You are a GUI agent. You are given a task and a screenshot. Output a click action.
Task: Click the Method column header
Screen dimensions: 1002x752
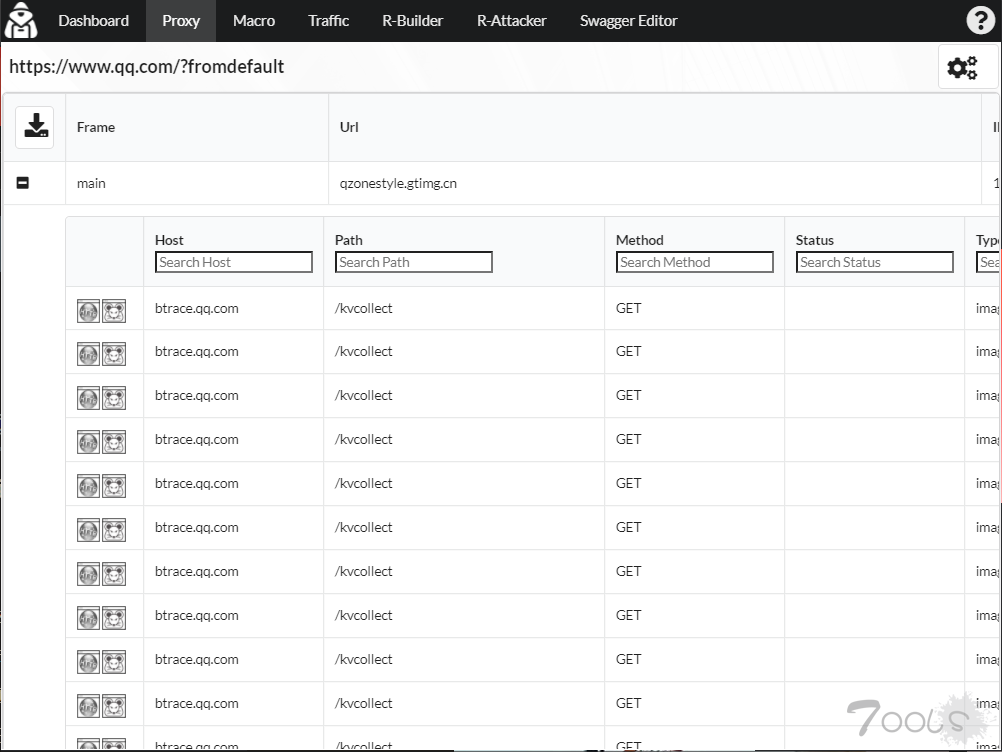click(x=640, y=240)
